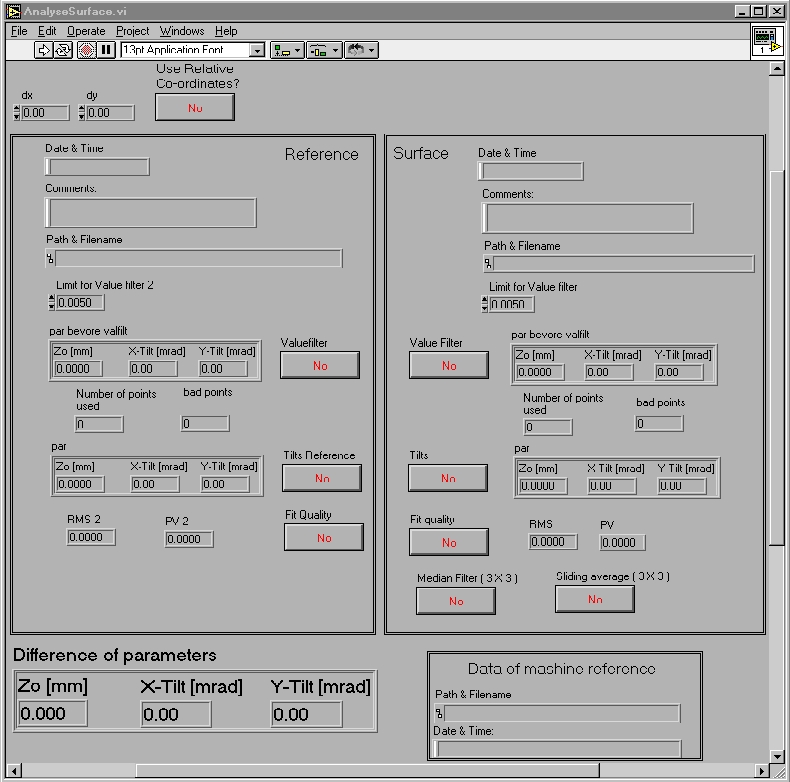Toggle the Surface Fit quality button
Viewport: 790px width, 782px height.
click(x=449, y=542)
